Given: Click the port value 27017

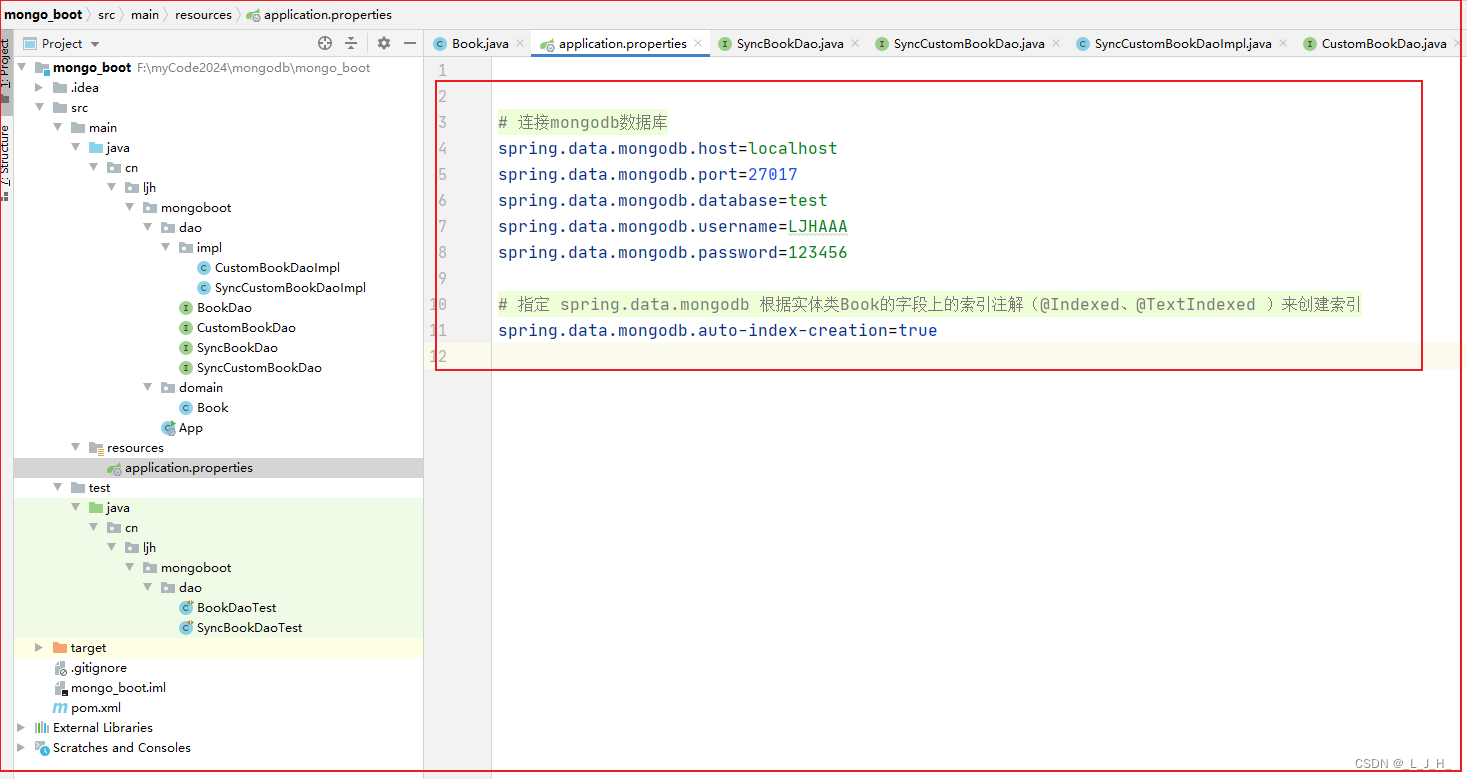Looking at the screenshot, I should (x=773, y=174).
